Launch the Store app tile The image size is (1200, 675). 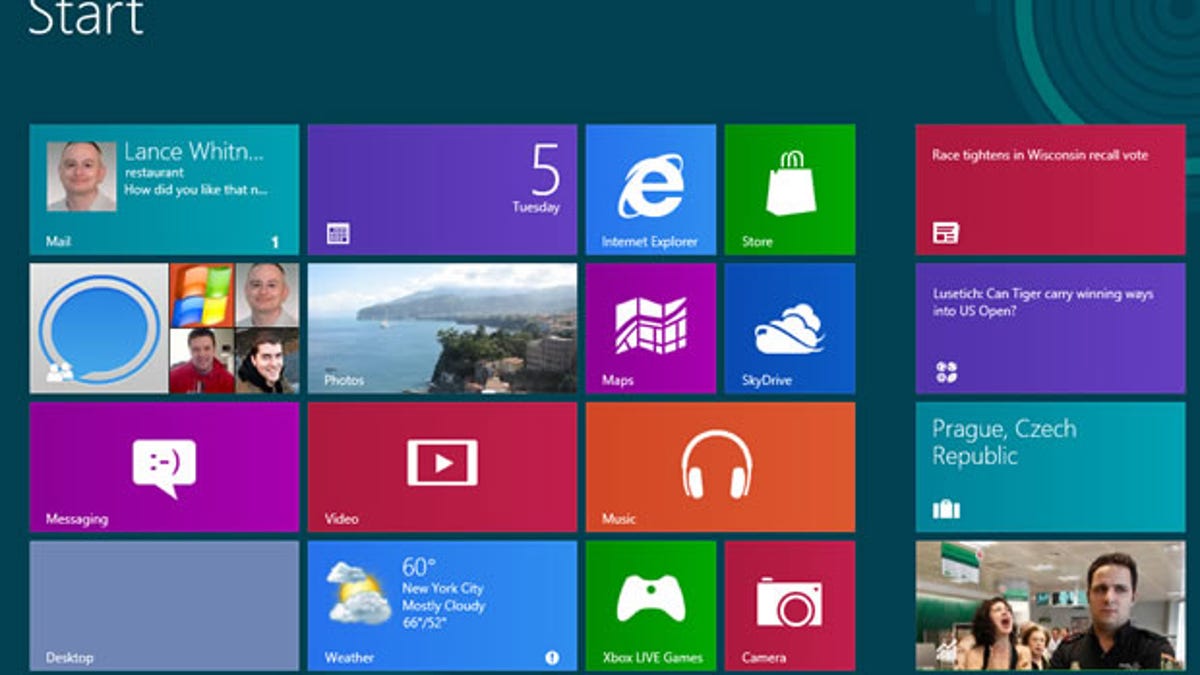pyautogui.click(x=789, y=189)
